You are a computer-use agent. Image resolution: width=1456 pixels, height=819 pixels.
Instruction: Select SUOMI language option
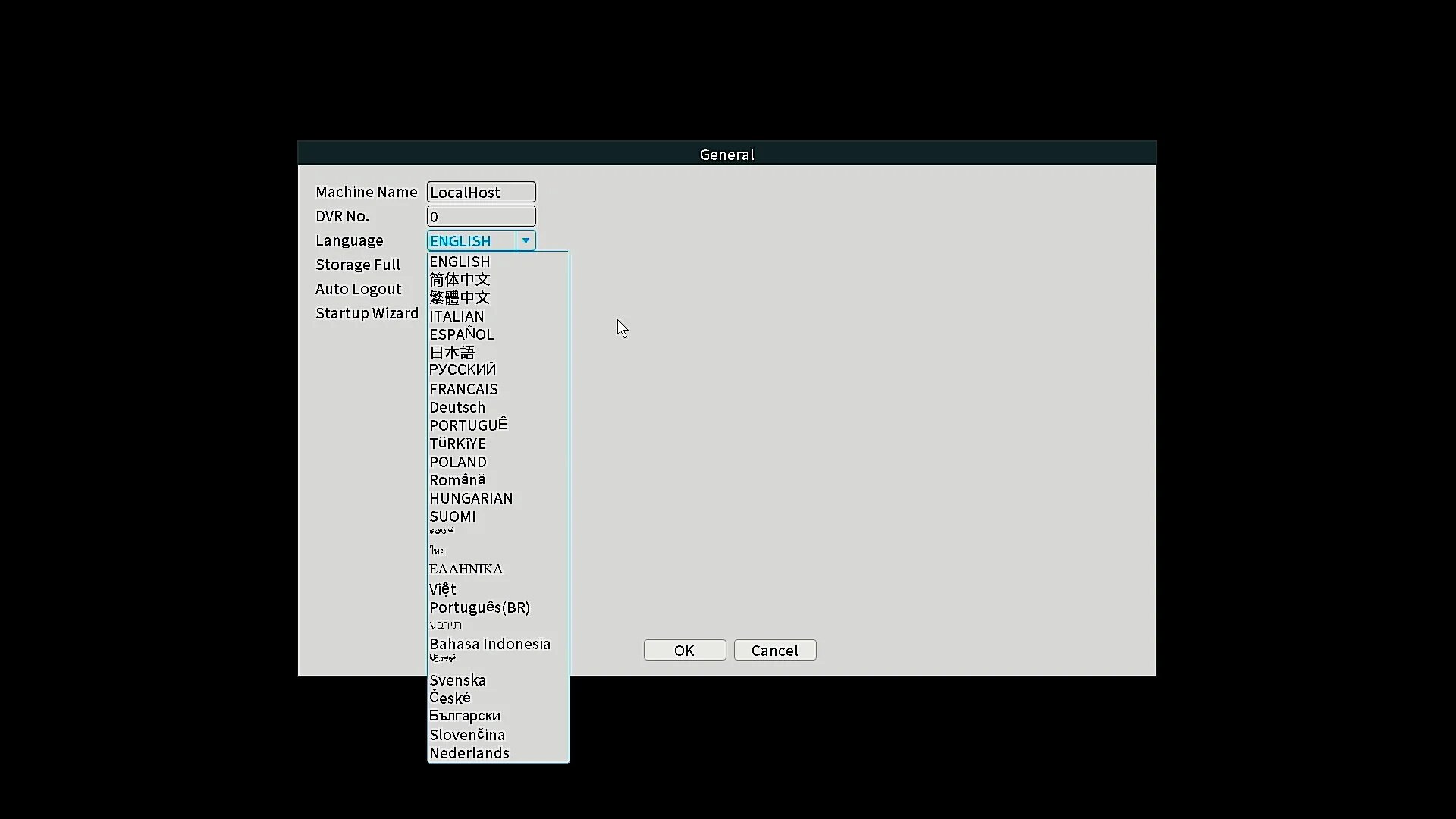(x=453, y=516)
